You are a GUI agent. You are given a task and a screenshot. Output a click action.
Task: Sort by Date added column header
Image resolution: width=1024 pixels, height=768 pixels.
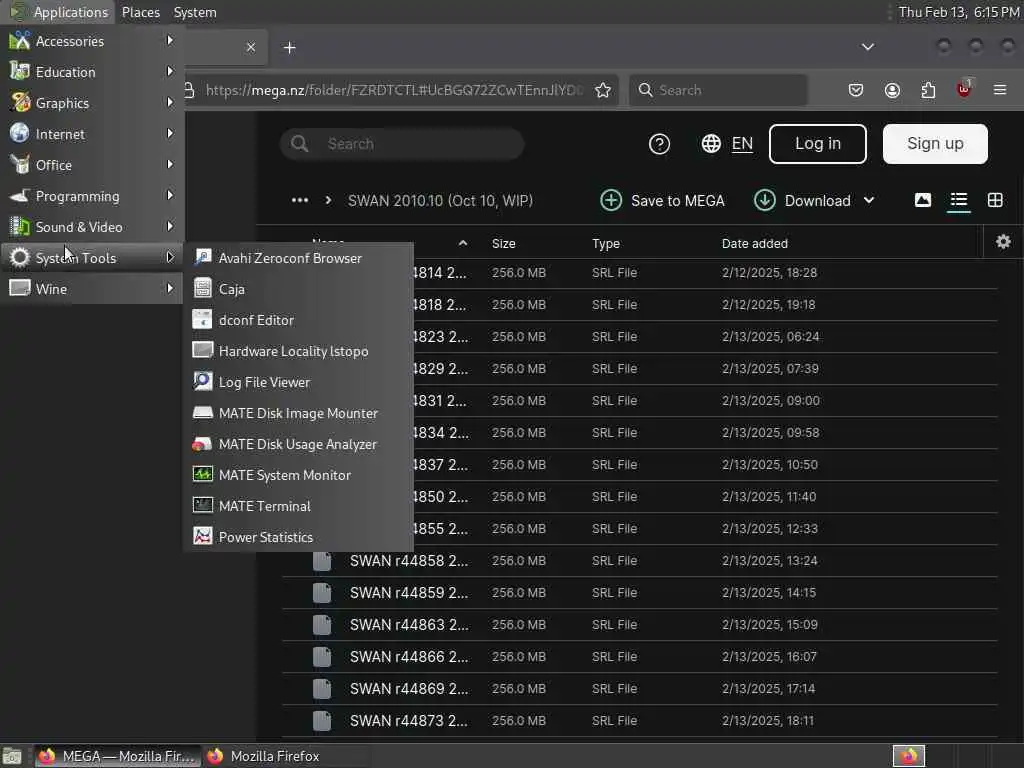pyautogui.click(x=754, y=244)
